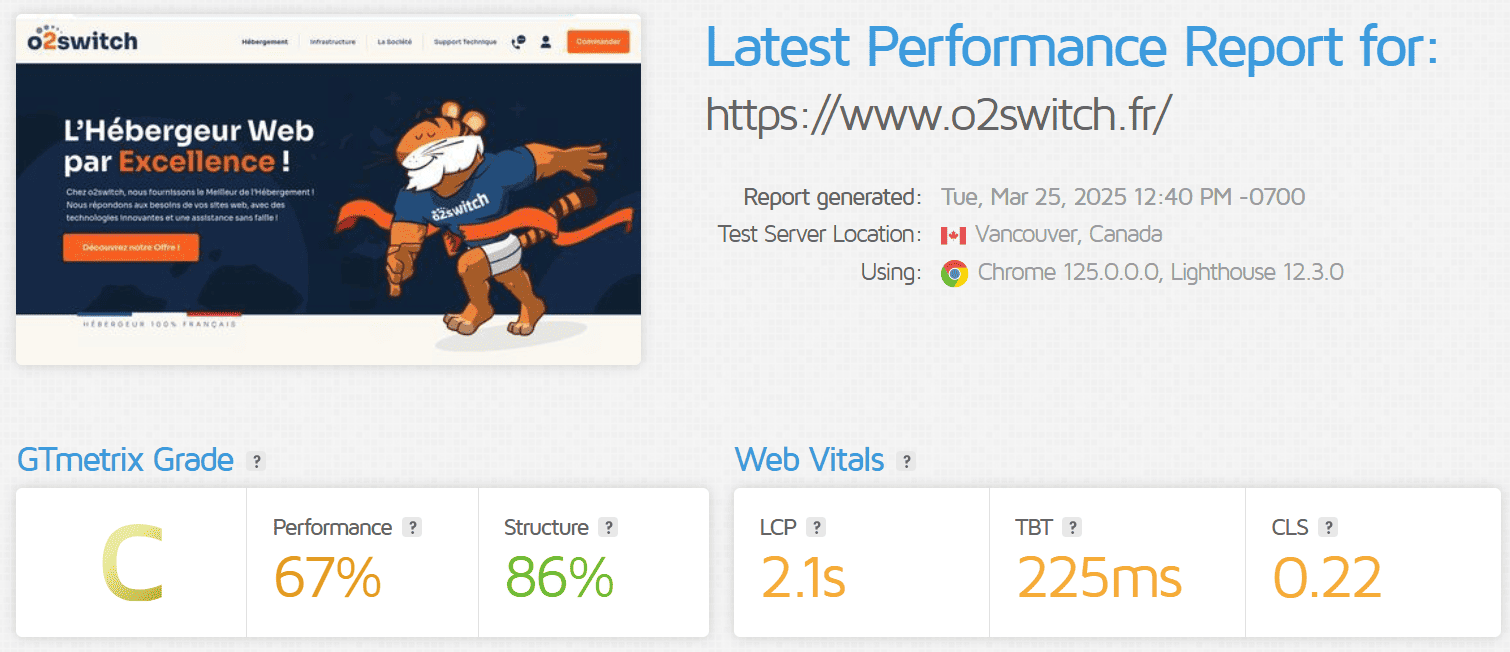1510x652 pixels.
Task: Click the TBT question mark icon
Action: (1072, 527)
